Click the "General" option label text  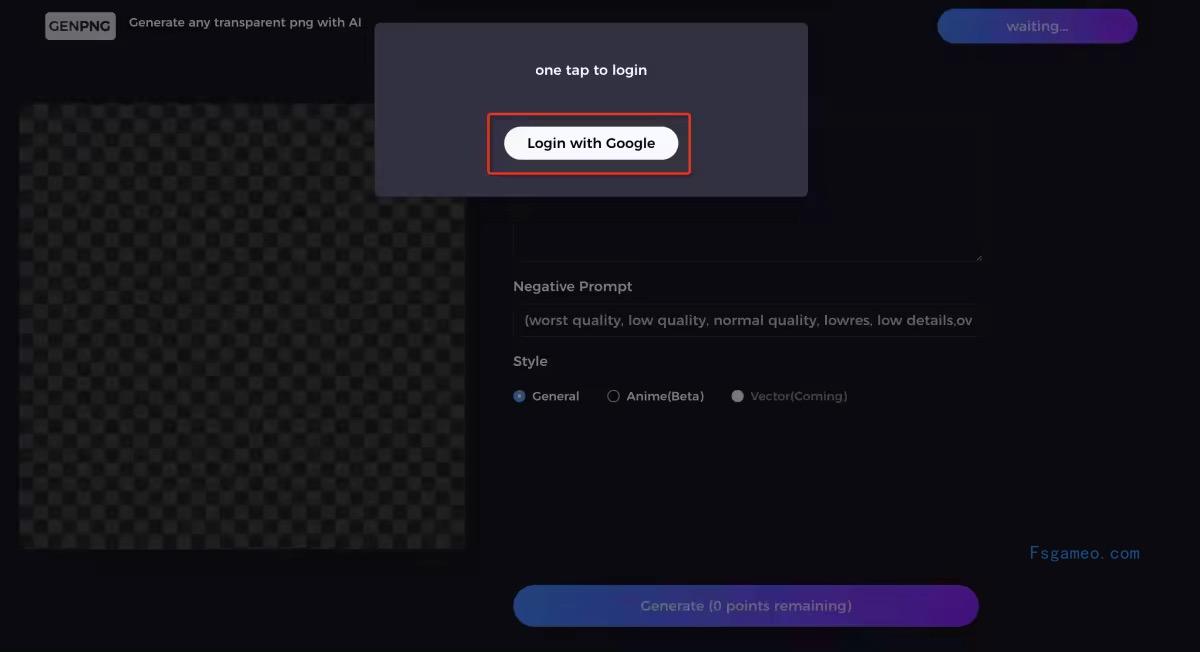pyautogui.click(x=556, y=396)
